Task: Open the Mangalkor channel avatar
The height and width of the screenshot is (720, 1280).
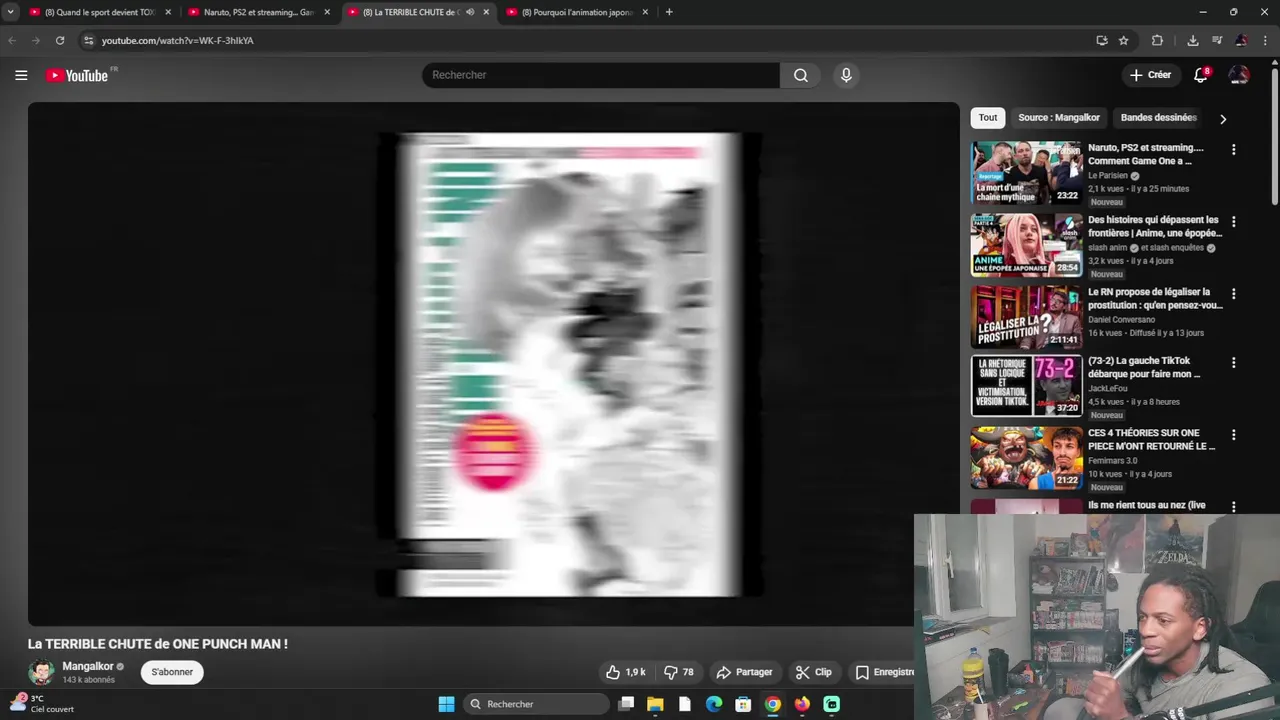Action: pos(41,672)
